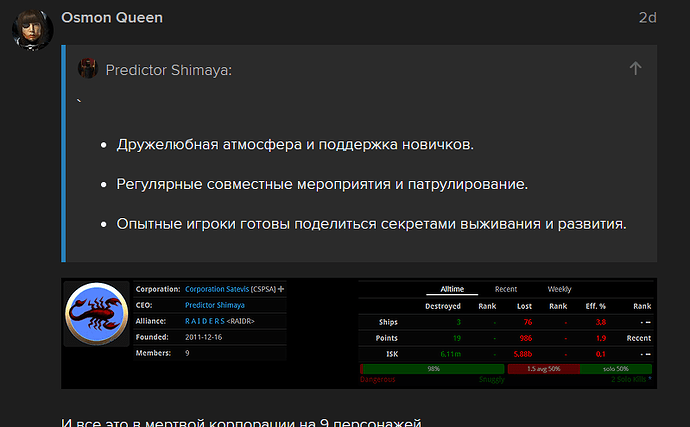The image size is (690, 427).
Task: Click the Destroyed column header
Action: [x=443, y=306]
